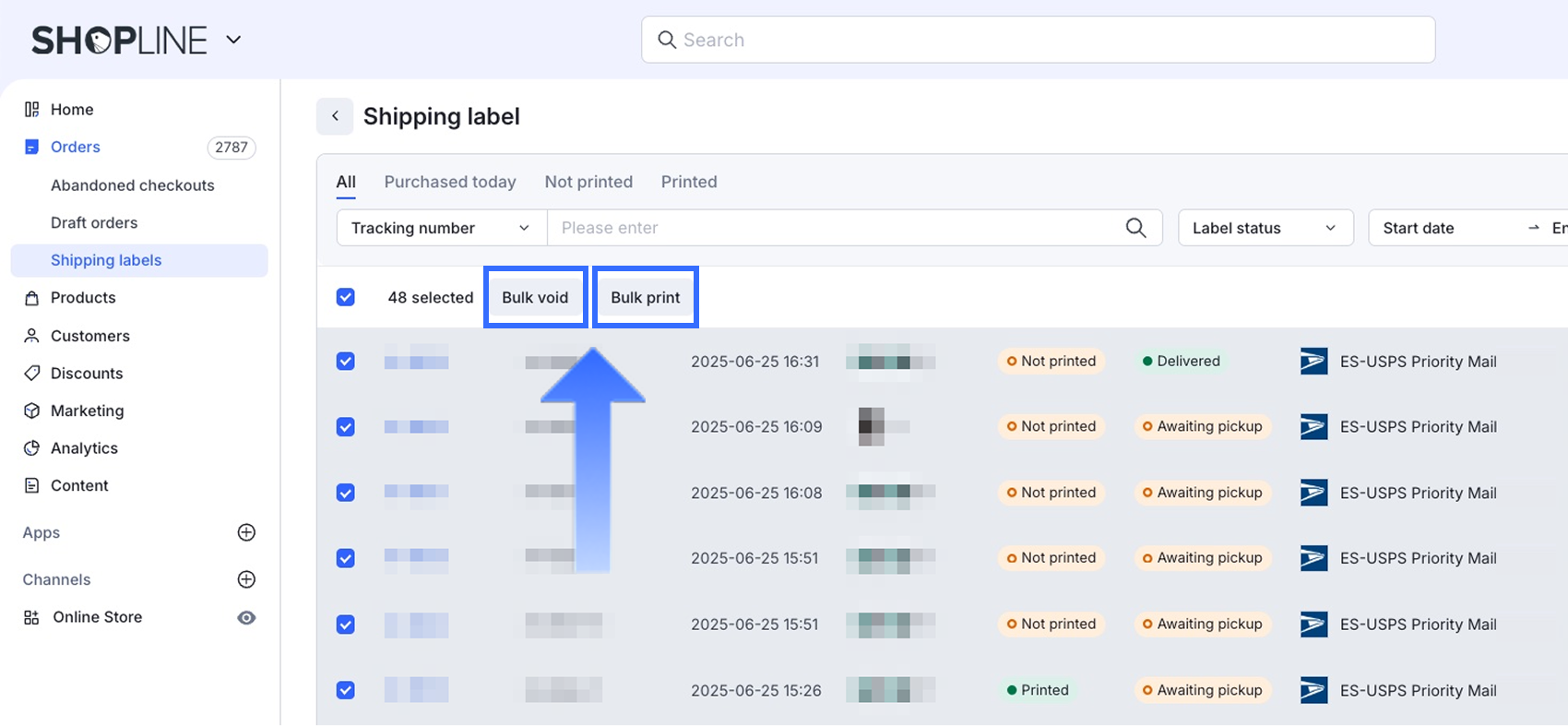
Task: View Online Store using the eye icon
Action: pyautogui.click(x=246, y=617)
